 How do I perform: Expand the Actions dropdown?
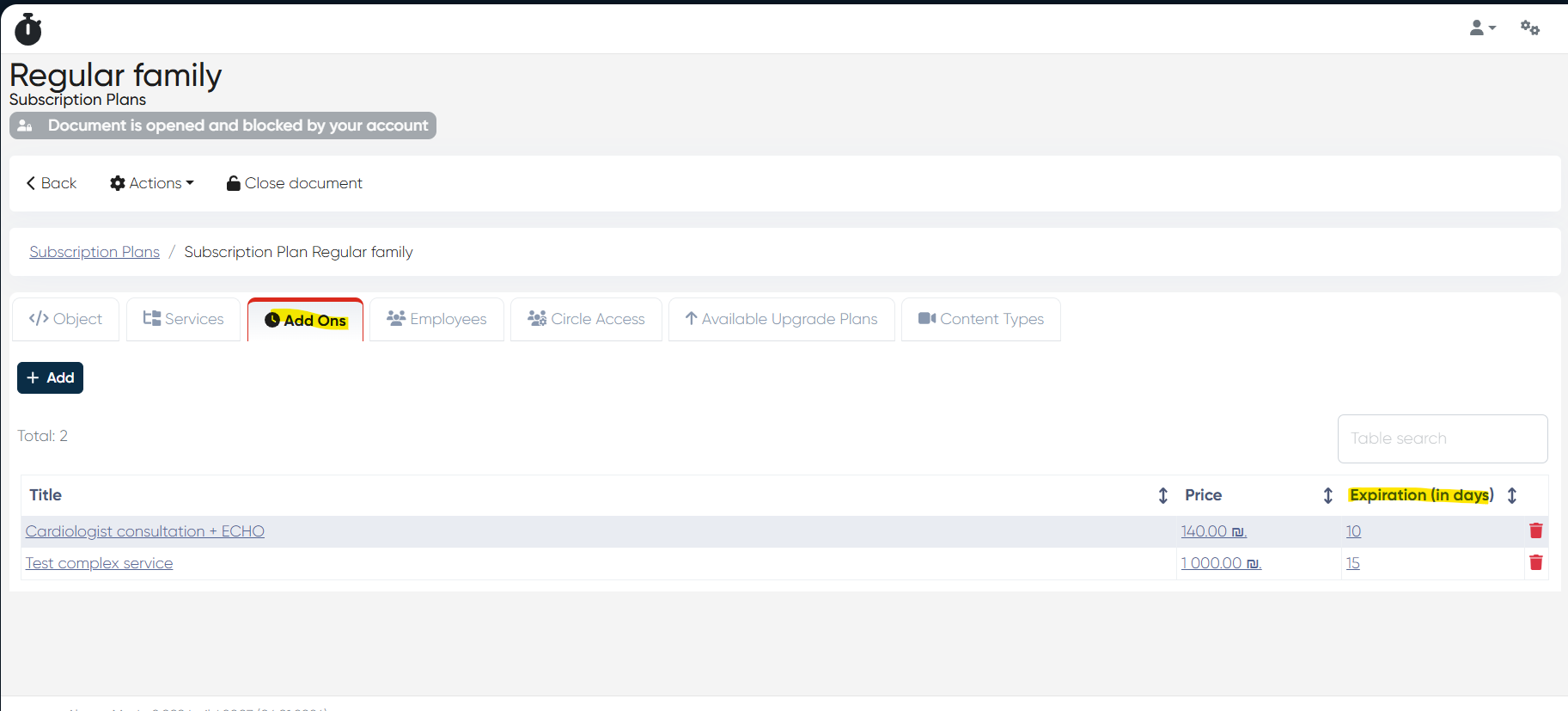tap(152, 183)
